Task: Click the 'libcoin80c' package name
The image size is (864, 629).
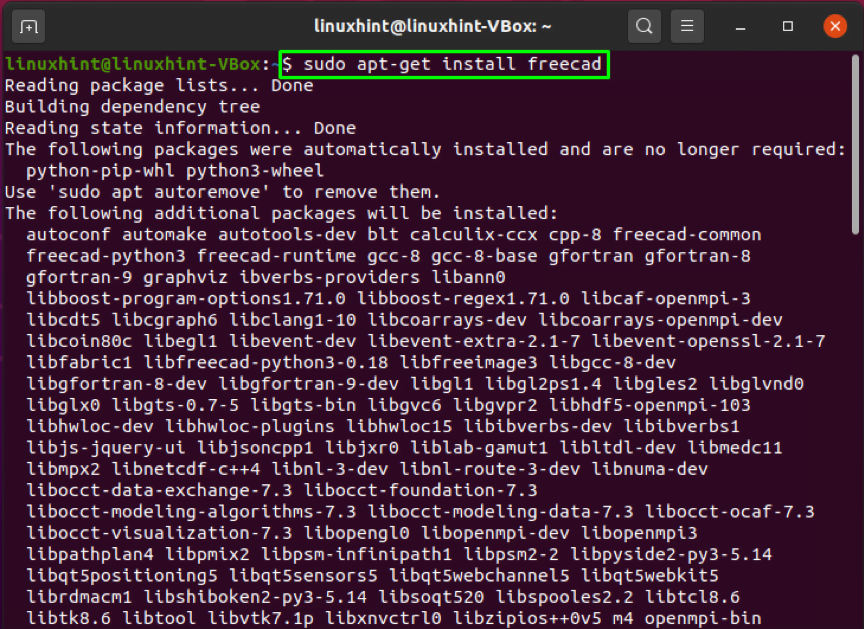Action: click(x=79, y=341)
